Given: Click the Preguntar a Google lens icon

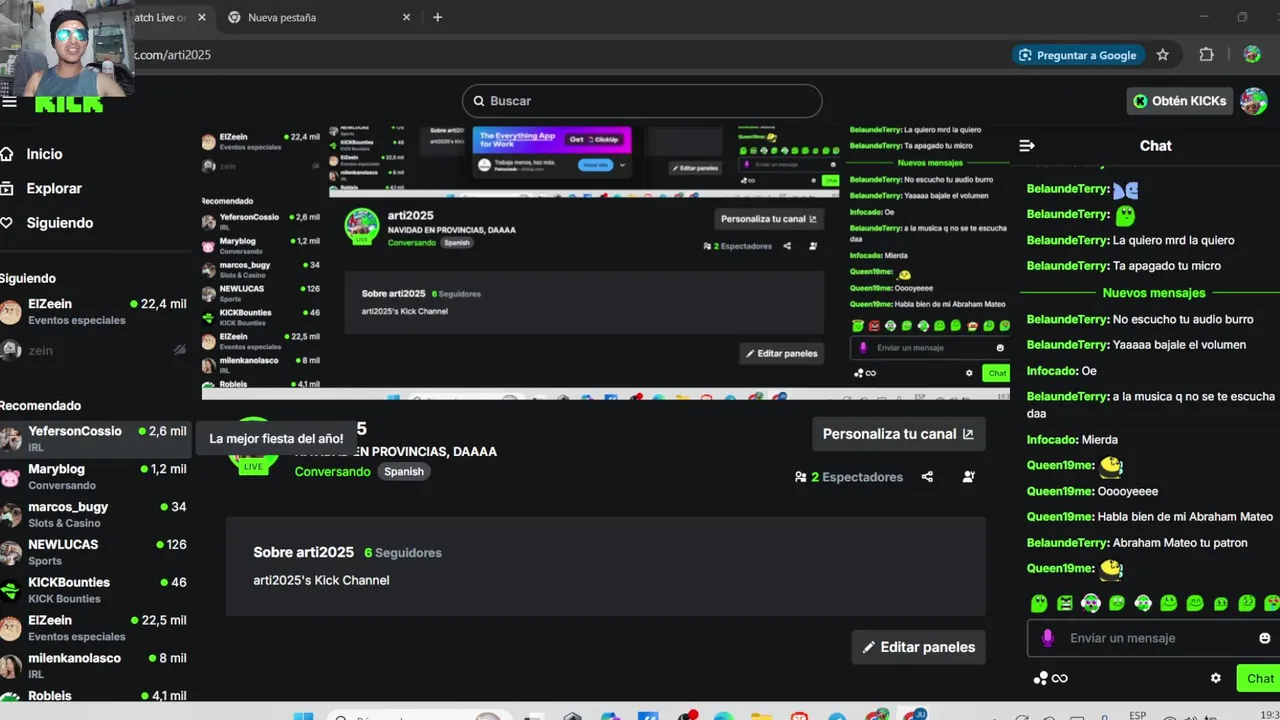Looking at the screenshot, I should click(x=1025, y=55).
